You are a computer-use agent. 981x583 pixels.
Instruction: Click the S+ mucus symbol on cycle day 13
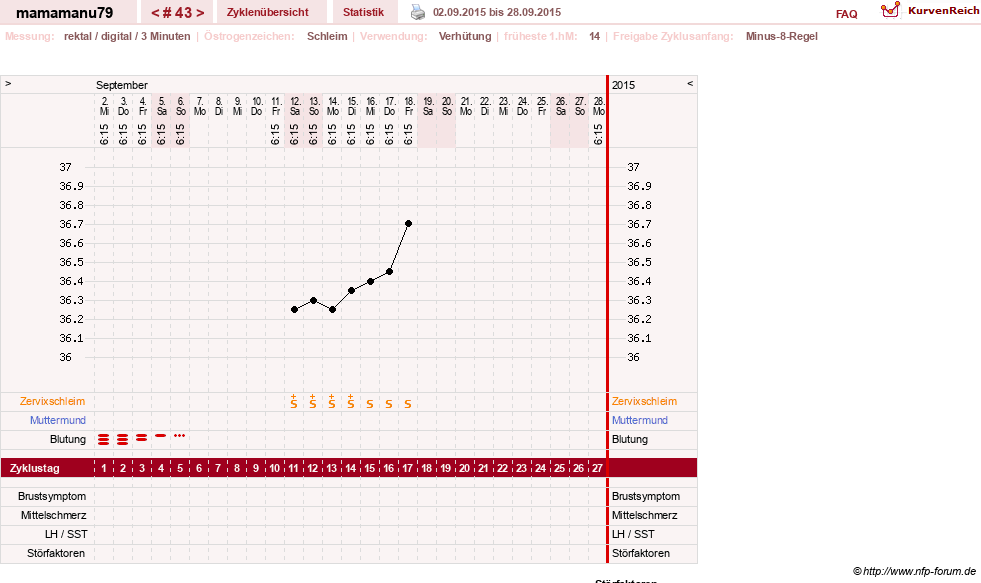click(332, 402)
